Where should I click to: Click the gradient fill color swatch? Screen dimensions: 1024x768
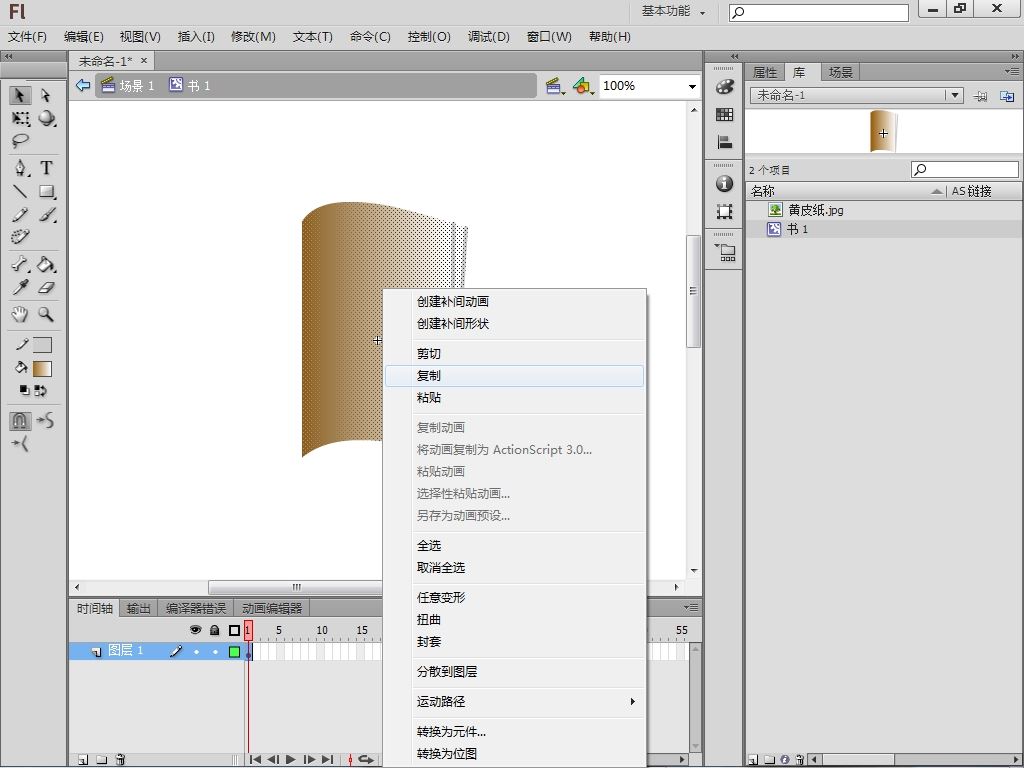pyautogui.click(x=42, y=369)
